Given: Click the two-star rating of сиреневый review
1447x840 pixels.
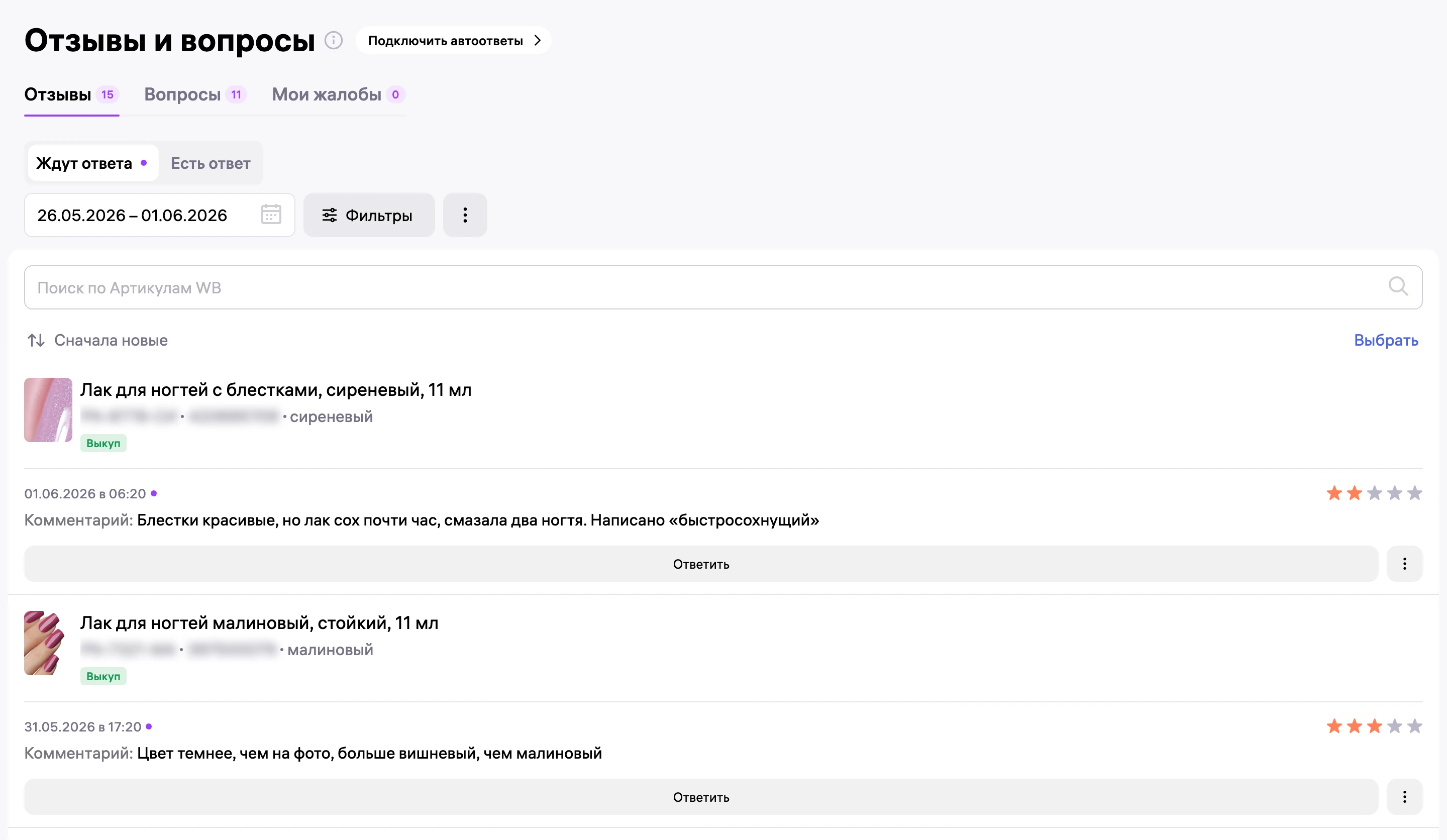Looking at the screenshot, I should click(1374, 493).
